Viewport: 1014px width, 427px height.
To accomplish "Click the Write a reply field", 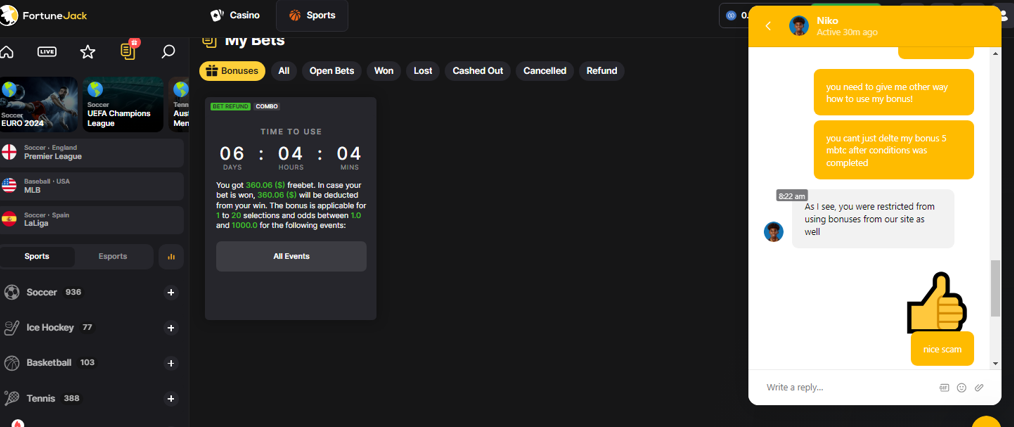I will [847, 387].
